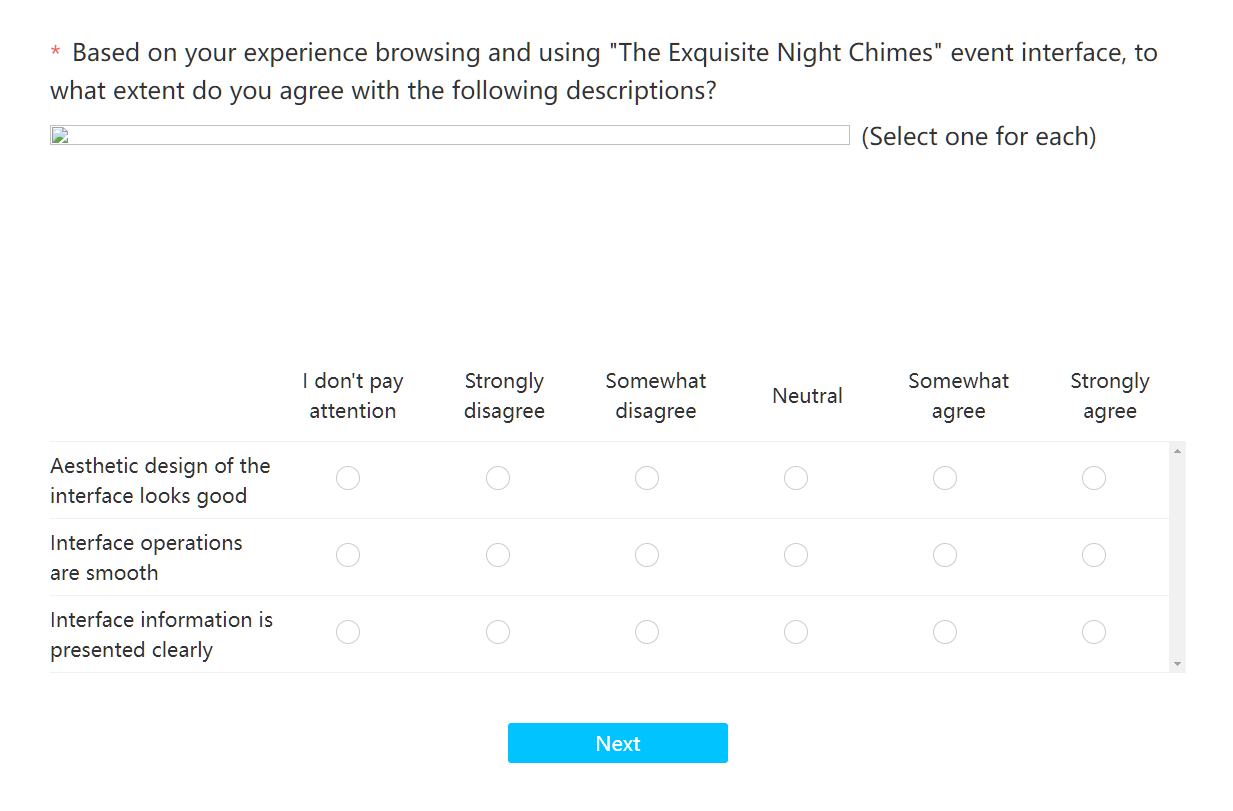This screenshot has width=1233, height=811.
Task: Click the Next button
Action: [617, 743]
